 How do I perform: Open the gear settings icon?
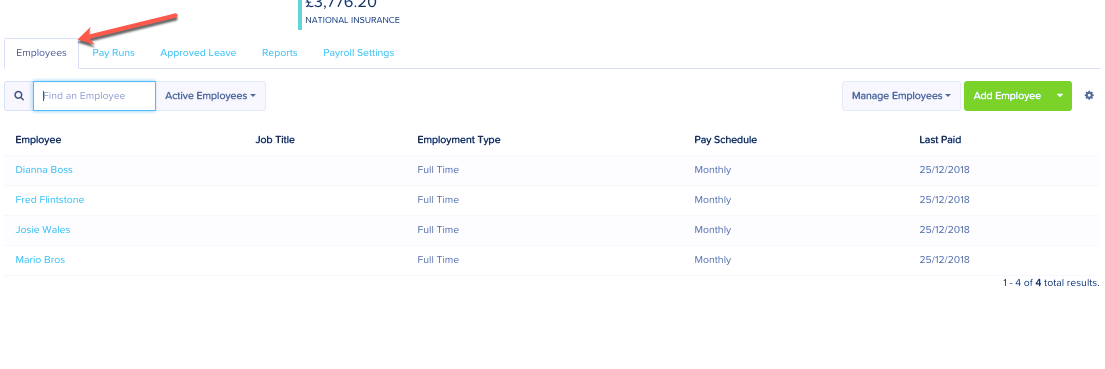click(1089, 96)
